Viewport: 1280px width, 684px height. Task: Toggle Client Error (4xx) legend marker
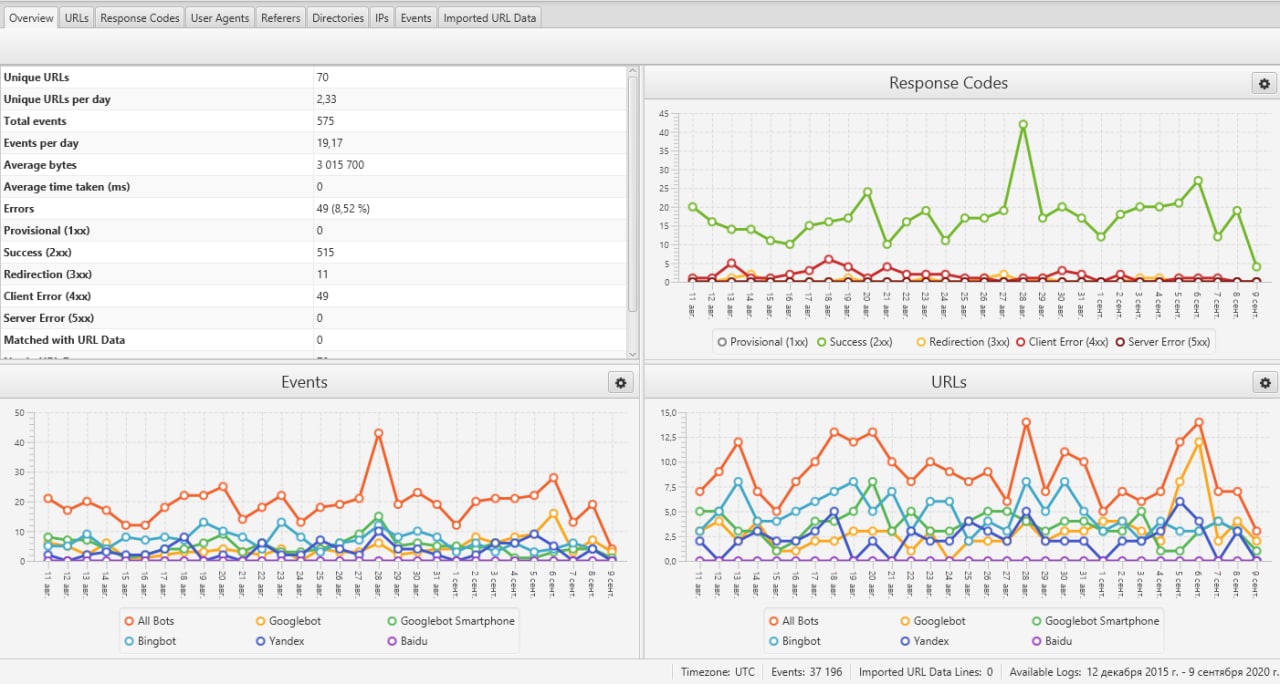coord(1023,342)
